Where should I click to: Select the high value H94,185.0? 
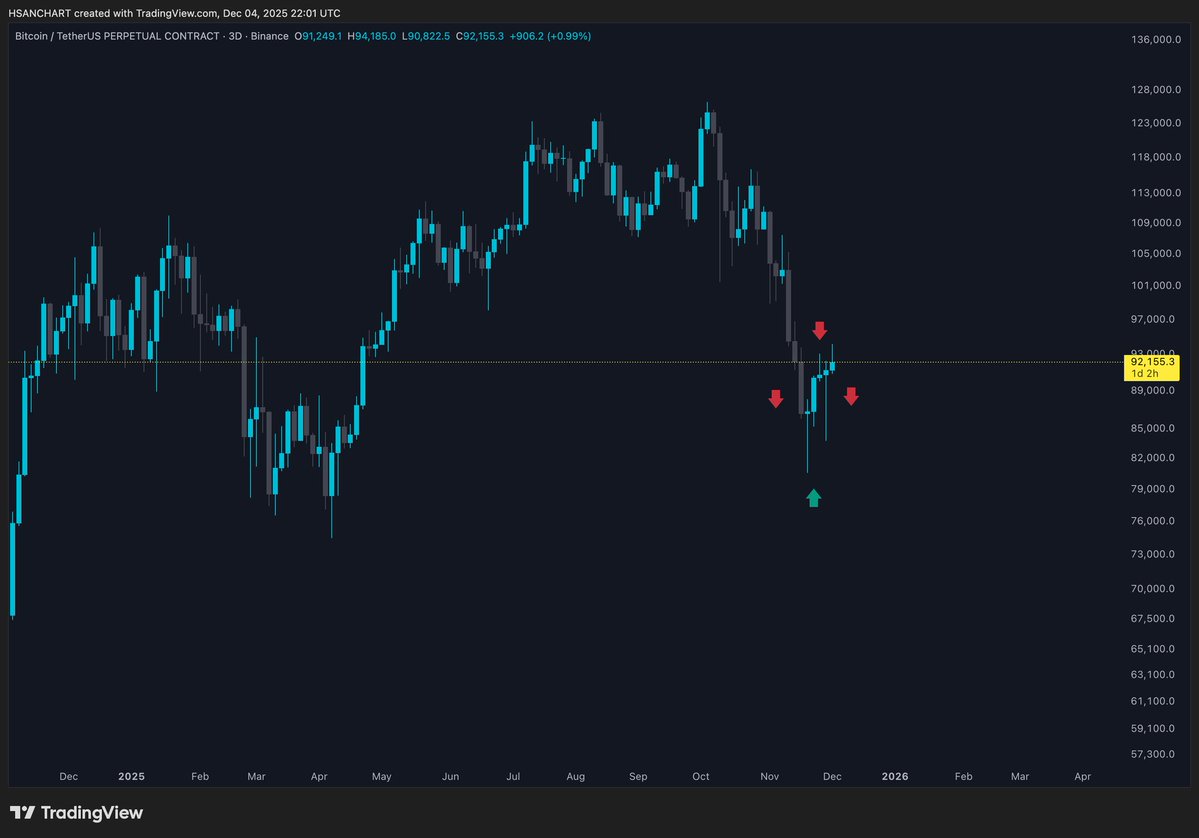click(372, 36)
